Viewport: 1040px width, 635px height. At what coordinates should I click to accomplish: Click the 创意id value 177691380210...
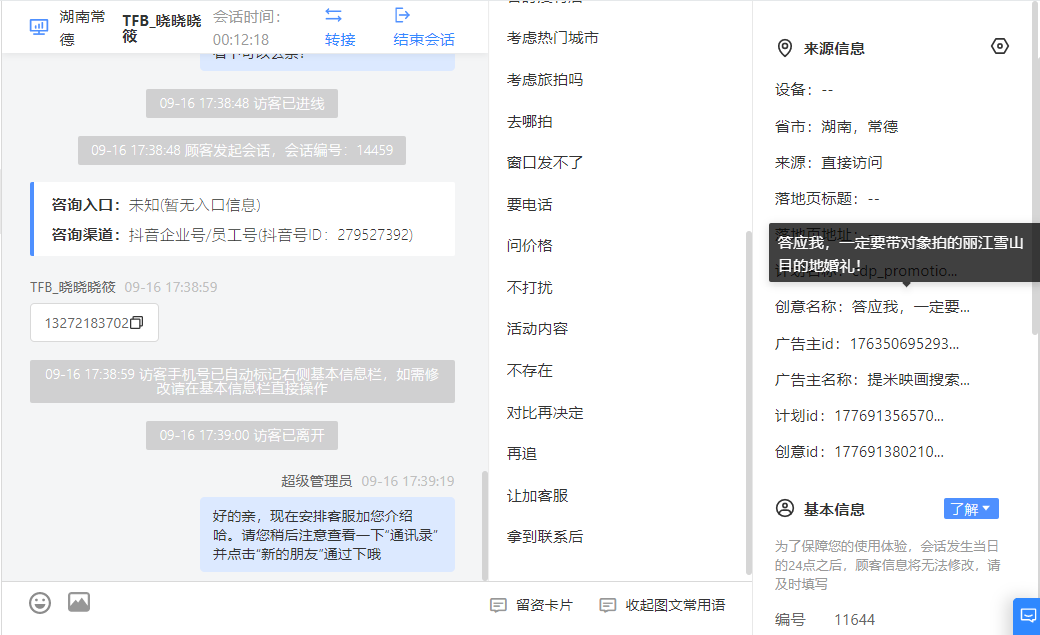click(889, 452)
